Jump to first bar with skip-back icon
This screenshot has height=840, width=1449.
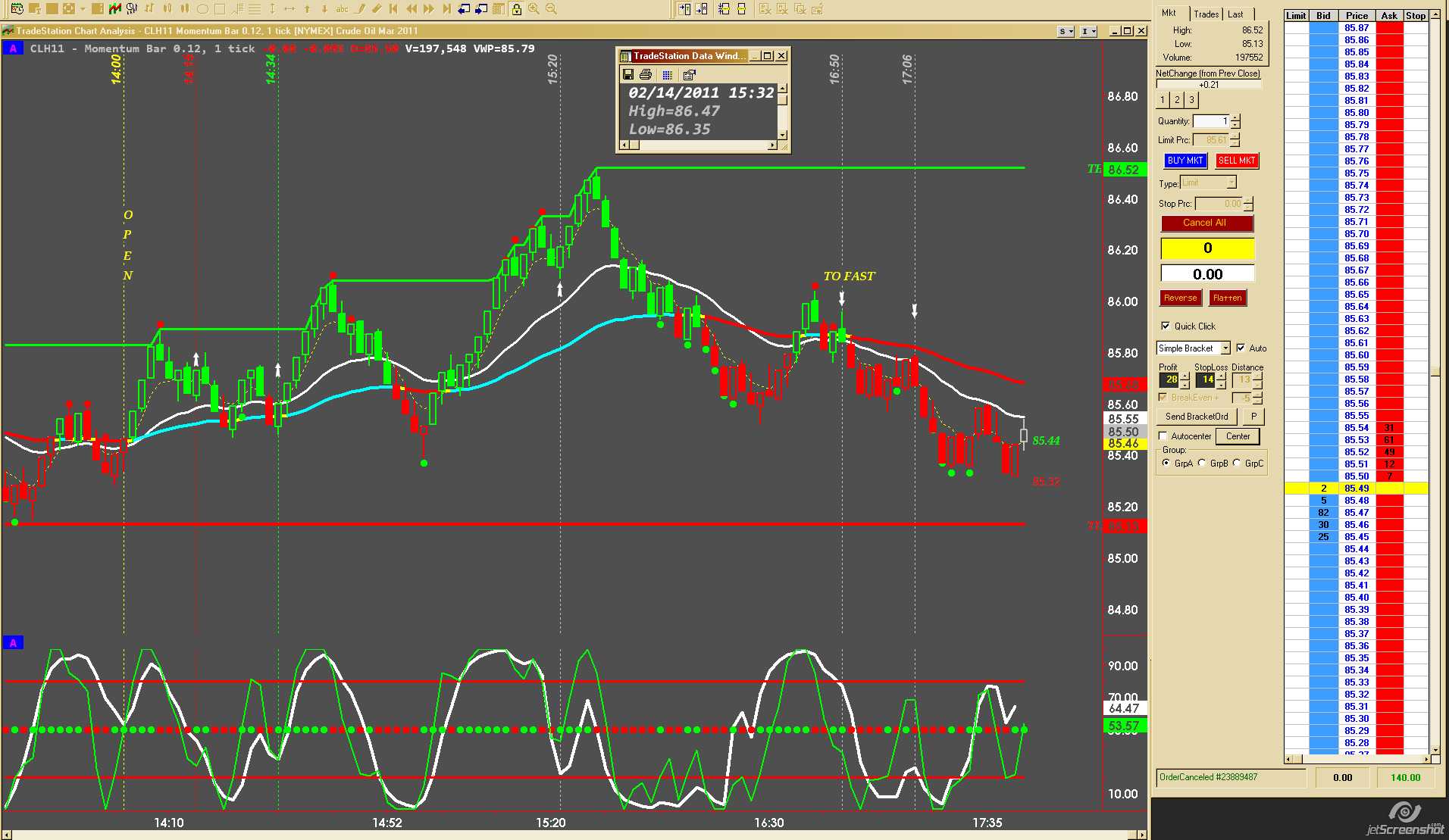(x=393, y=9)
